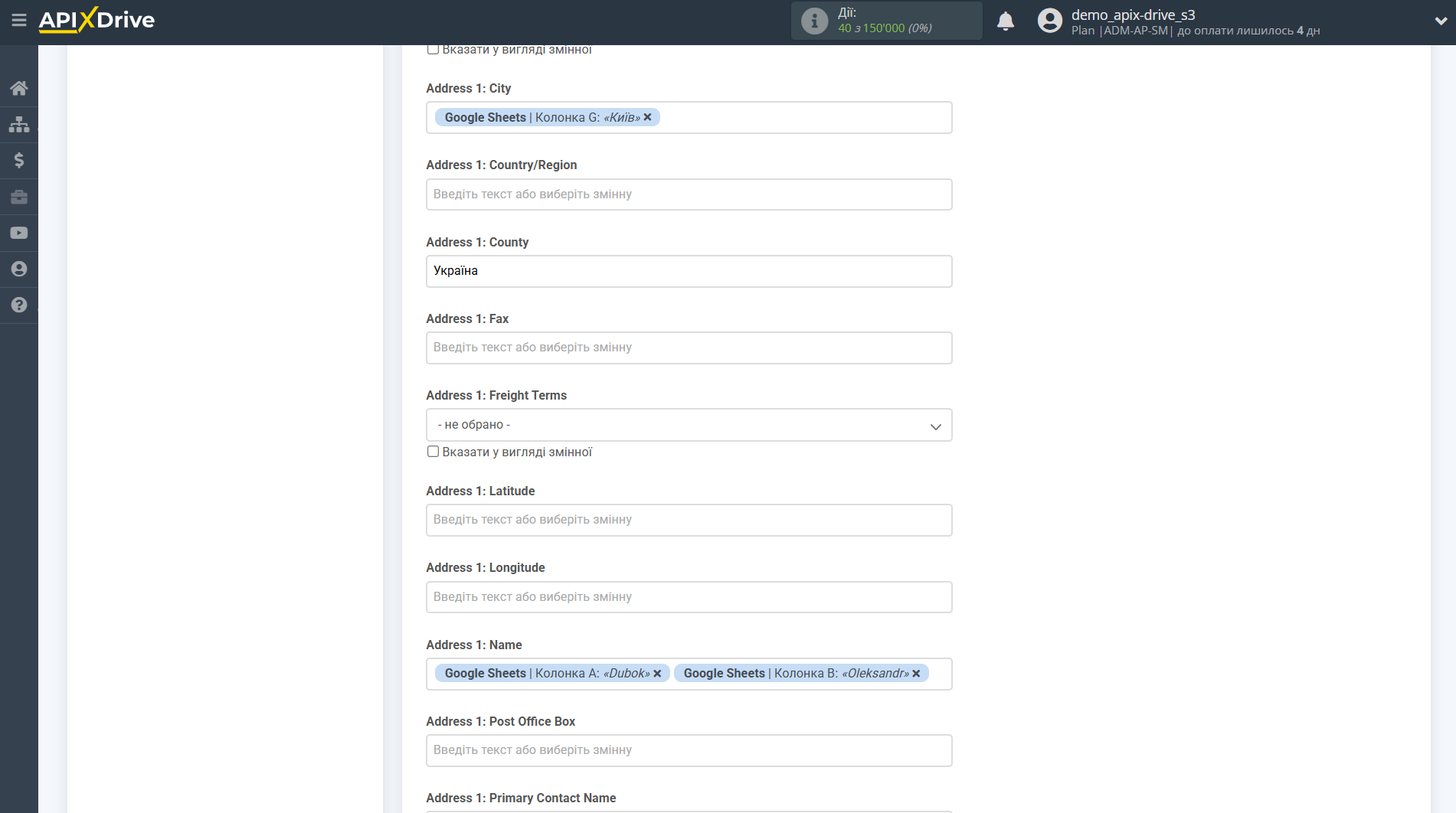Open the user profile sidebar icon
This screenshot has width=1456, height=813.
19,269
